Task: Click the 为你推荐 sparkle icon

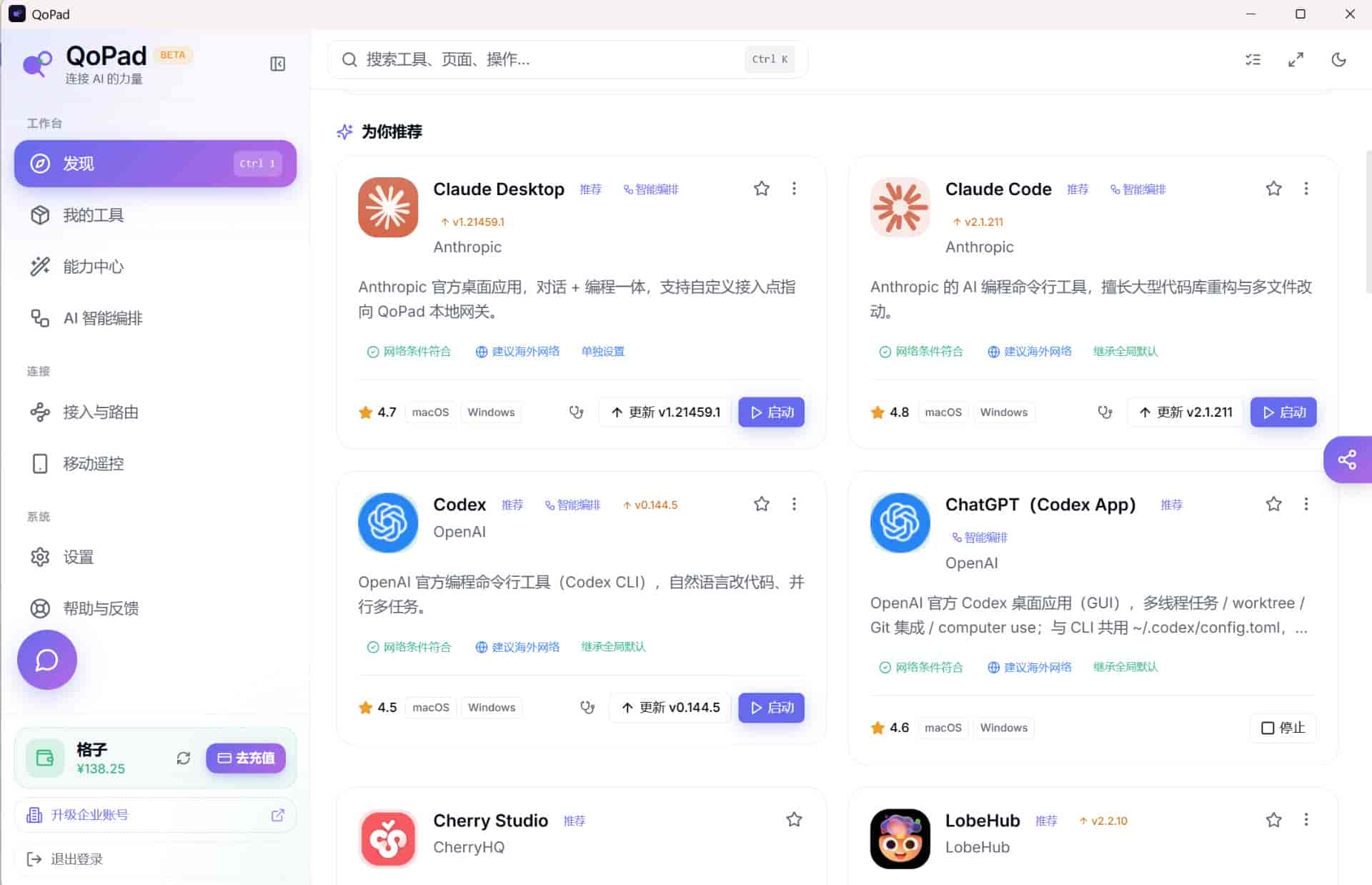Action: [x=345, y=132]
